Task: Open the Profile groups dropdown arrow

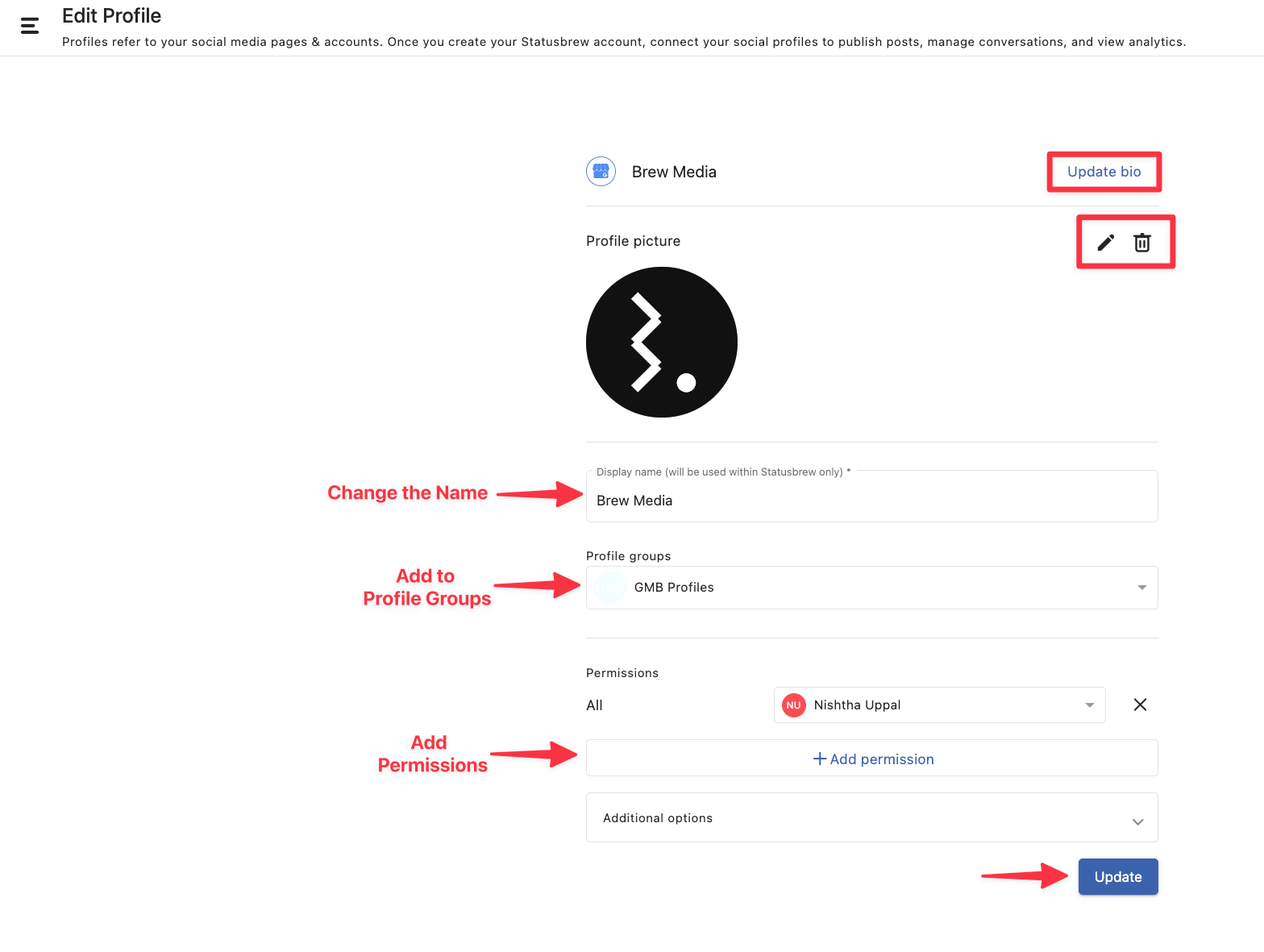Action: 1141,588
